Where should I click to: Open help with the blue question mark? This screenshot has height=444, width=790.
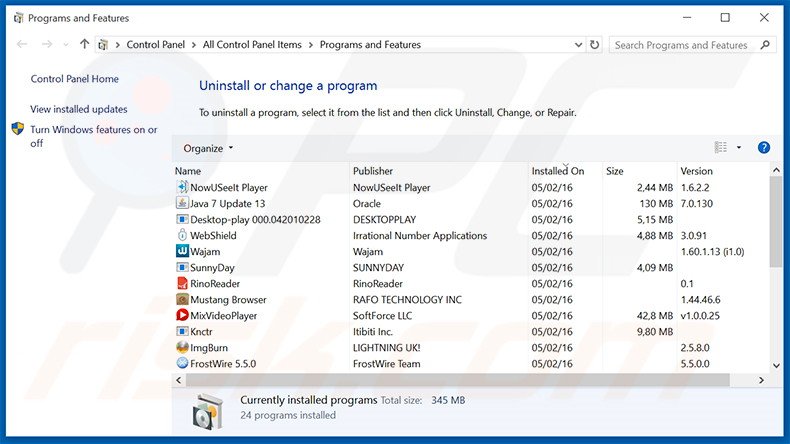(763, 148)
